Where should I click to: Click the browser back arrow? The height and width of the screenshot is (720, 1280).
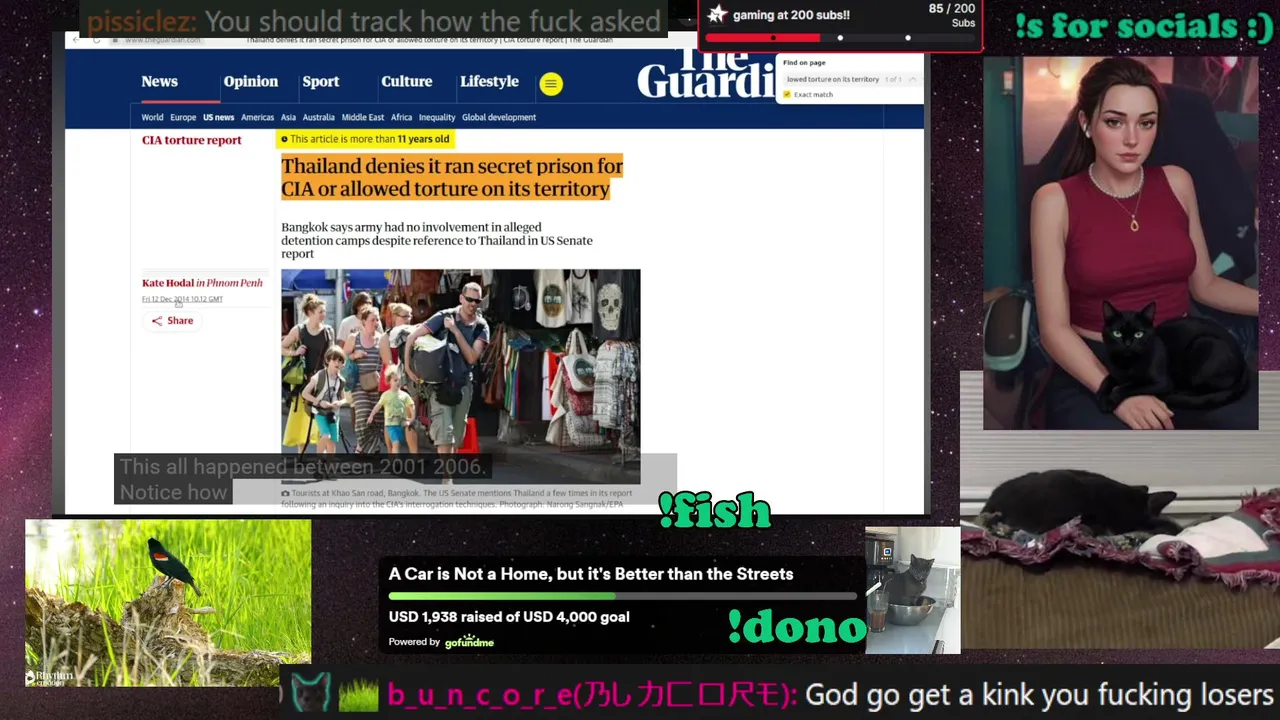[76, 40]
